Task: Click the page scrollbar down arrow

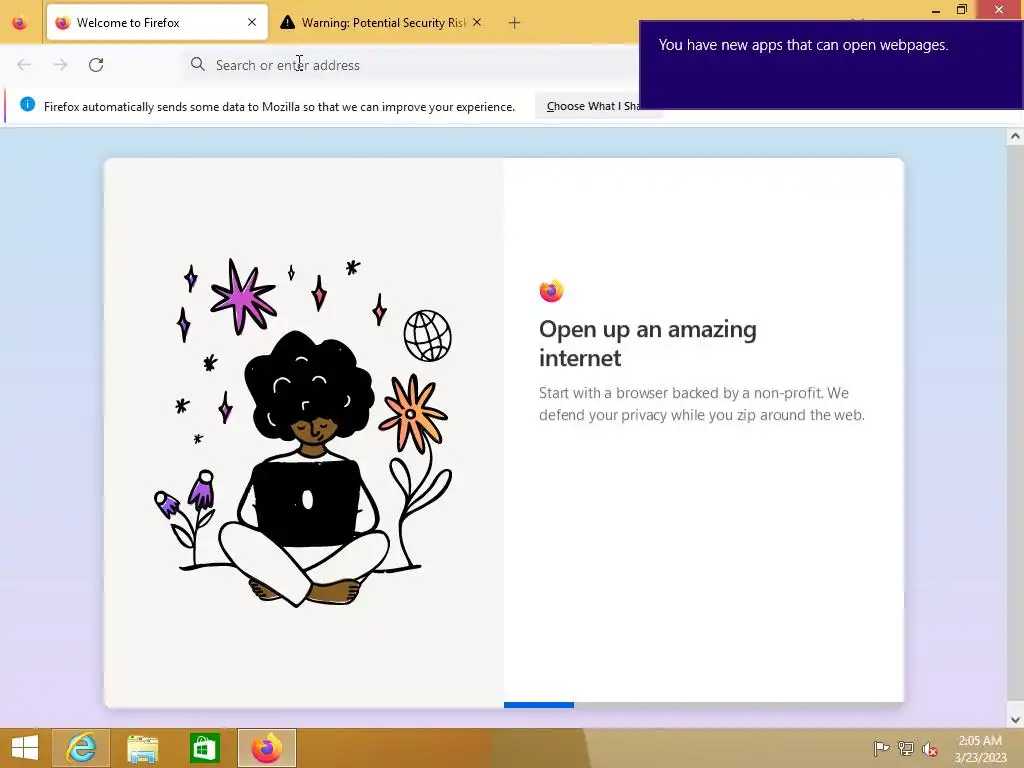Action: 1015,720
